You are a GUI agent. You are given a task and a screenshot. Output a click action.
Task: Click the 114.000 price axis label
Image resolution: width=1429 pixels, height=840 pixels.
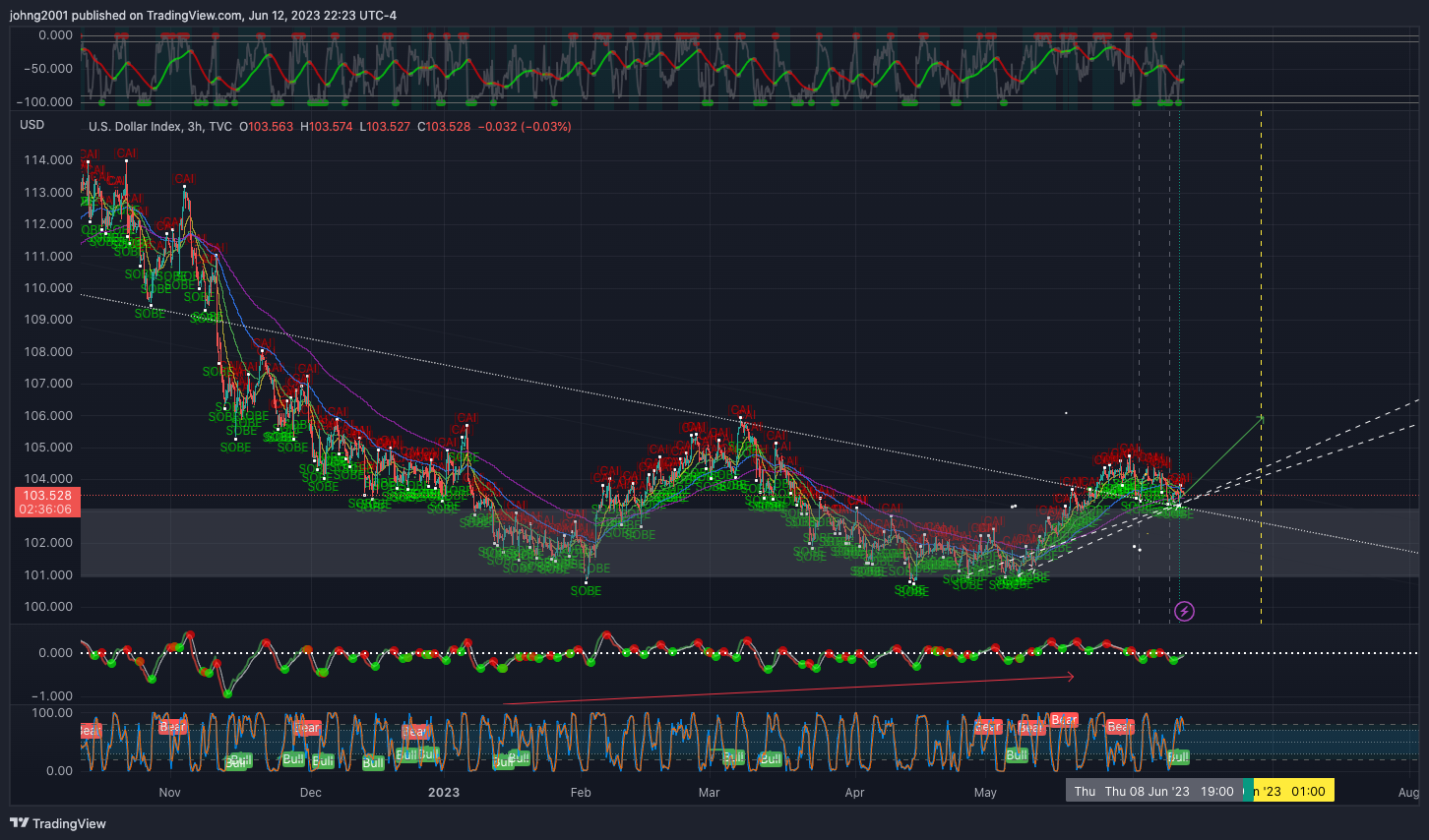pyautogui.click(x=48, y=160)
